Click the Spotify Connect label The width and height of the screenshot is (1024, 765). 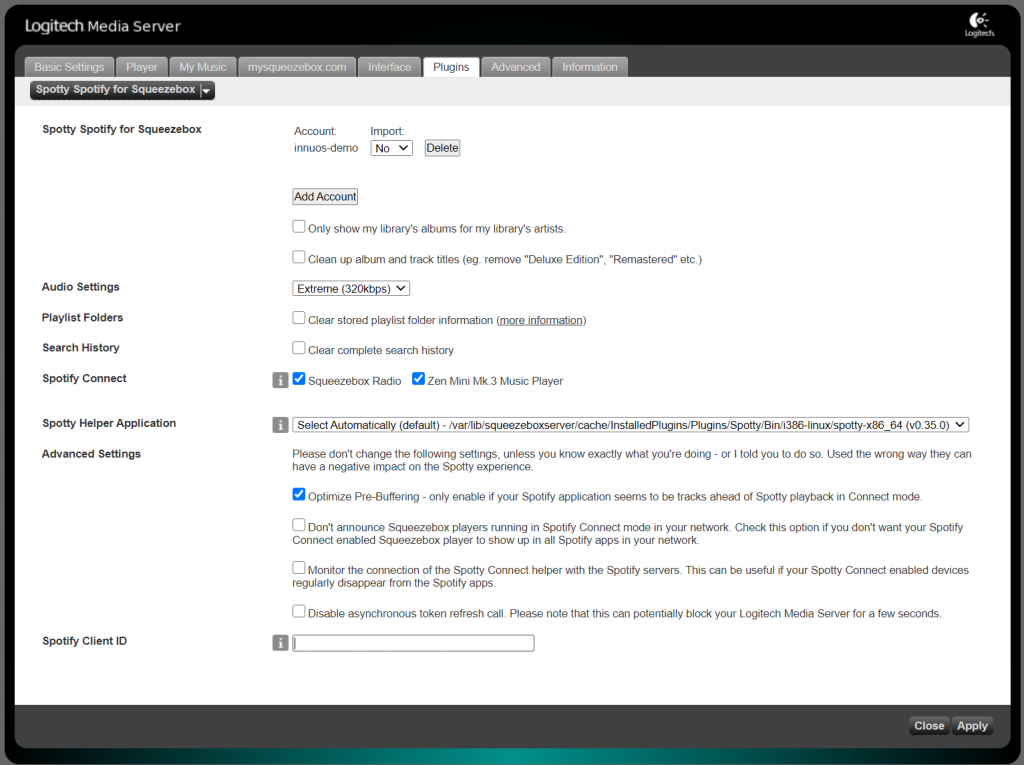click(x=84, y=379)
